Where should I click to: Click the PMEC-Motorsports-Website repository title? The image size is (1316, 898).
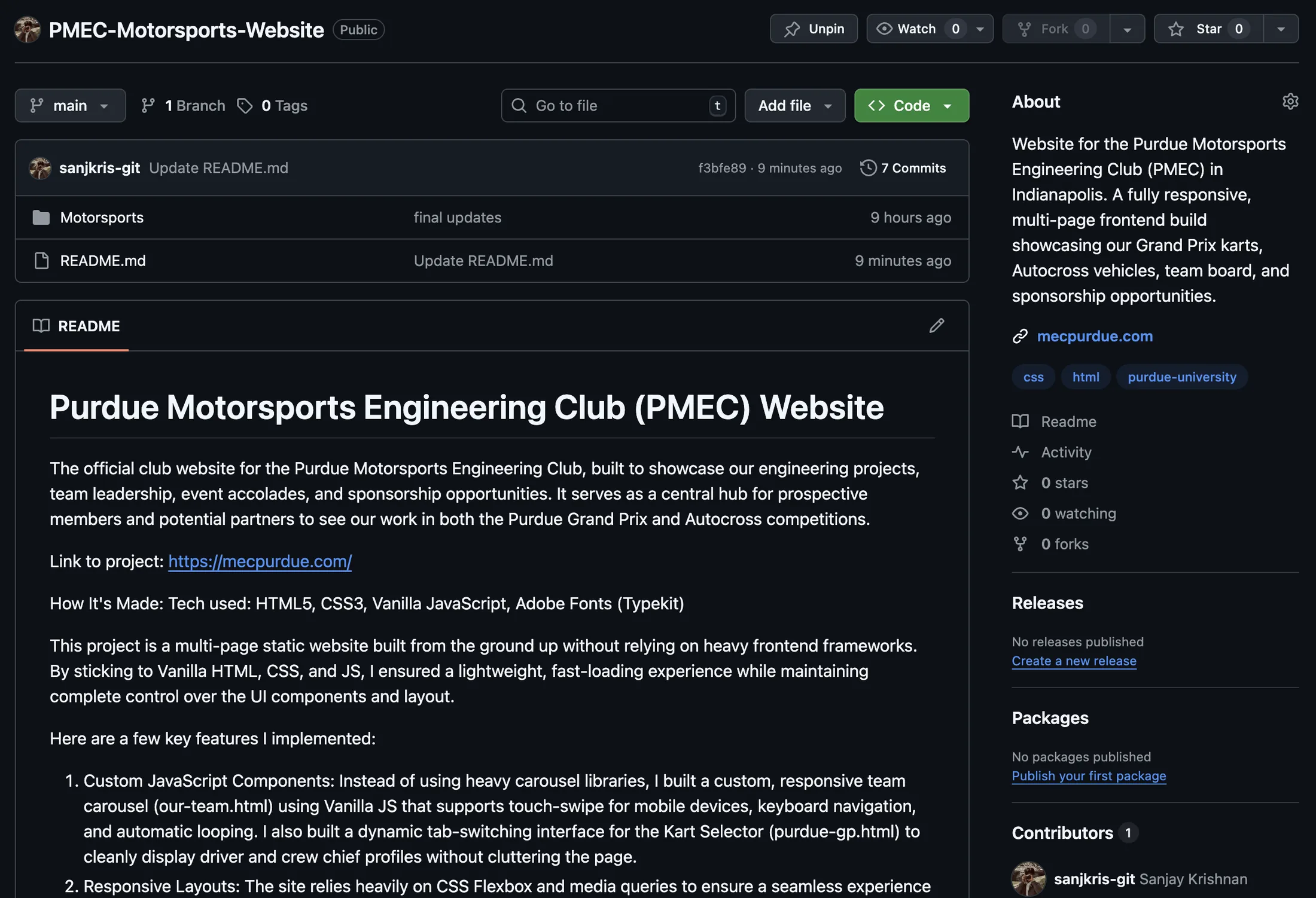pos(186,30)
